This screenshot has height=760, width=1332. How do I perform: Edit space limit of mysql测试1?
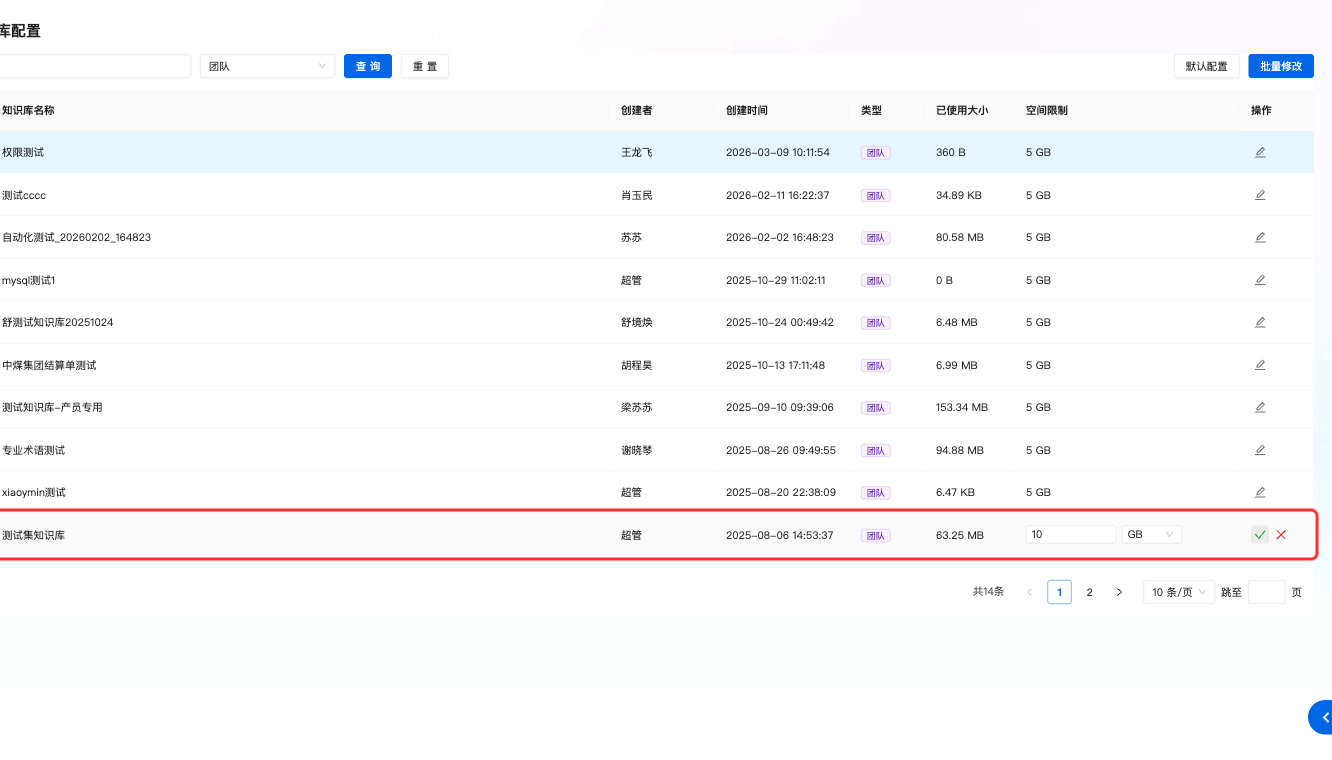[1260, 280]
